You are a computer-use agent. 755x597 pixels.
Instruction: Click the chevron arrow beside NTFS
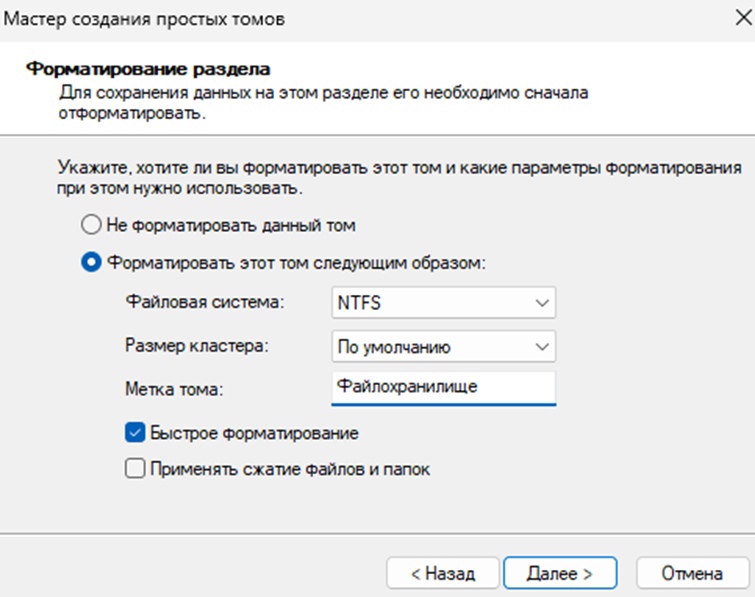[x=542, y=303]
